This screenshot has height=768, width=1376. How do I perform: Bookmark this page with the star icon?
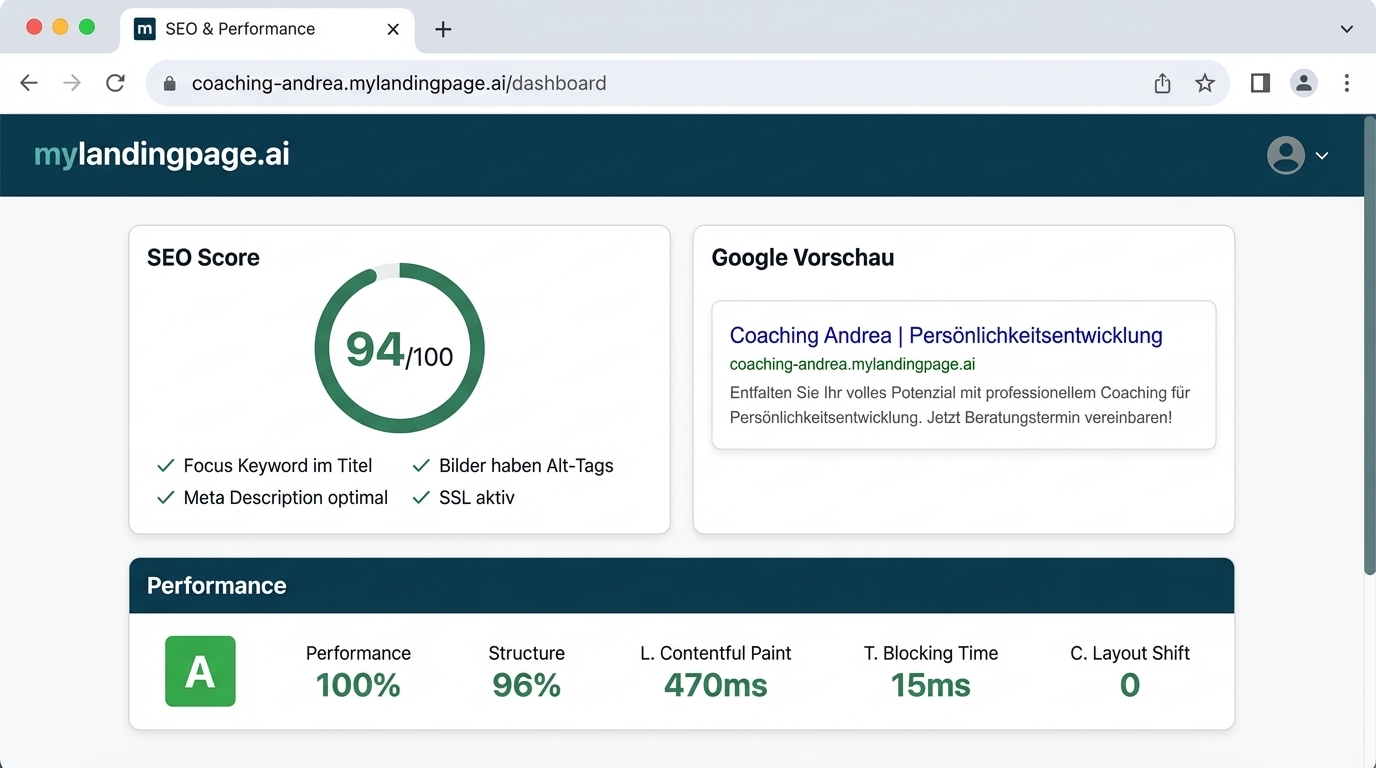point(1205,83)
